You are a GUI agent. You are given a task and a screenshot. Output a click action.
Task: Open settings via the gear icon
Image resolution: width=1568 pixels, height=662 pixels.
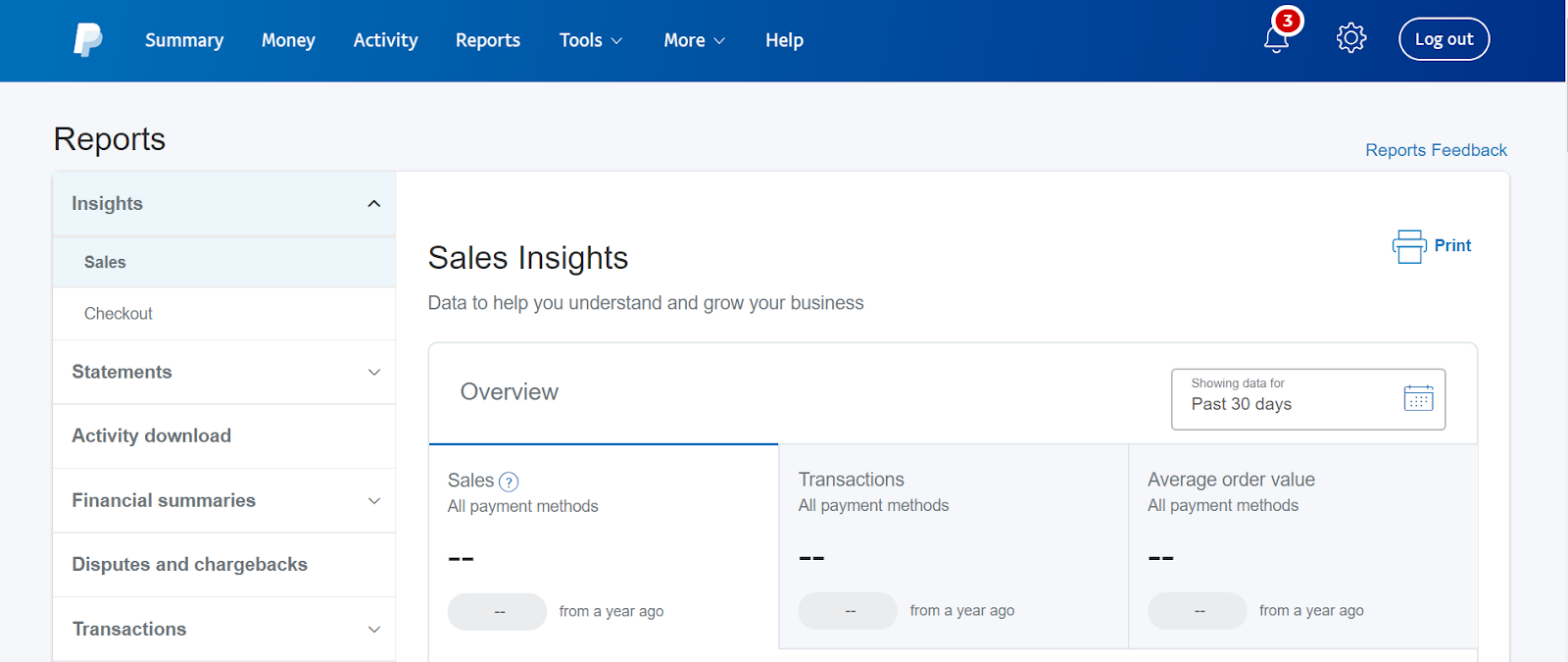tap(1351, 38)
